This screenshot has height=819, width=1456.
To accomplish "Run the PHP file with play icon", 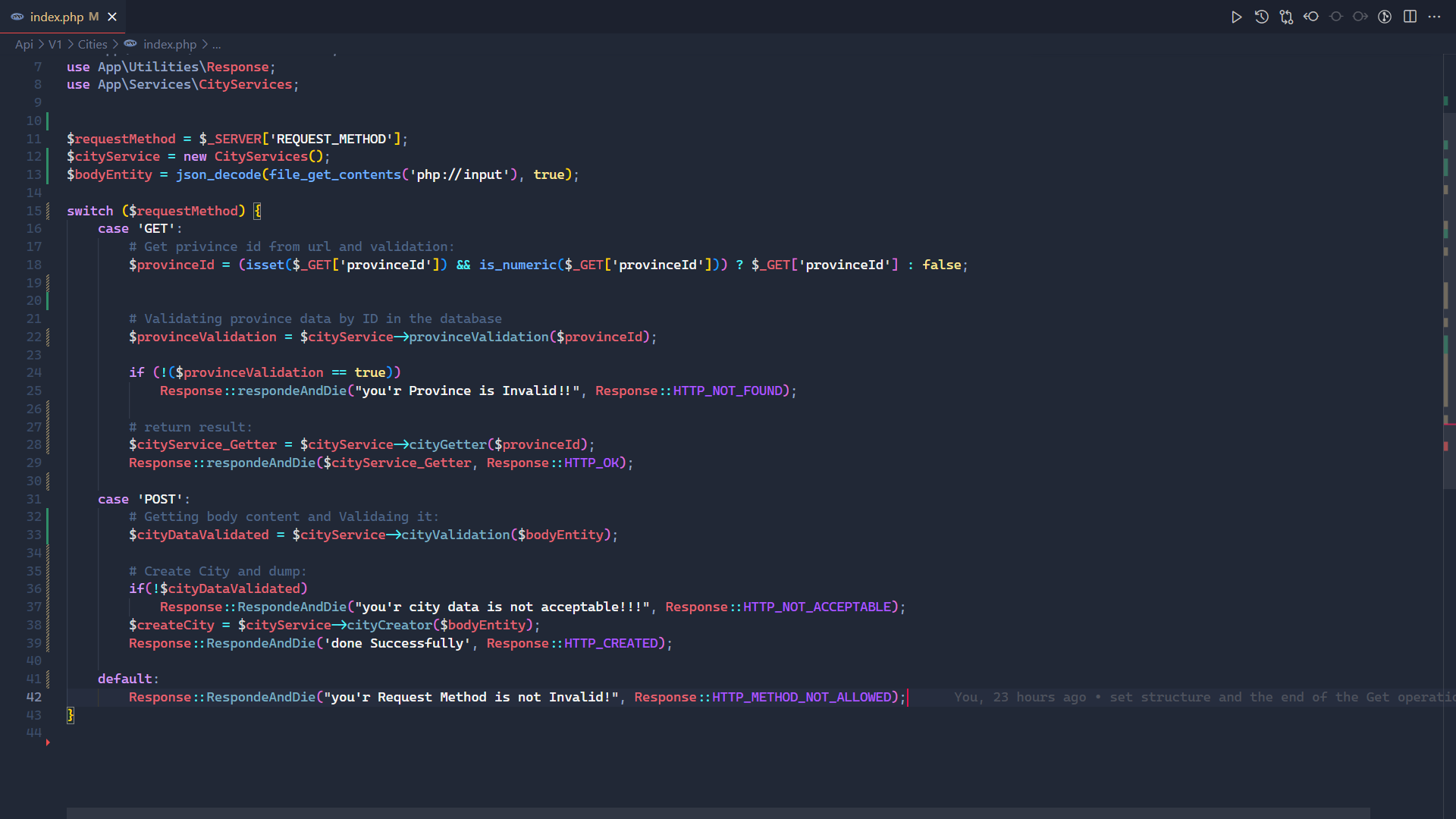I will pyautogui.click(x=1236, y=17).
